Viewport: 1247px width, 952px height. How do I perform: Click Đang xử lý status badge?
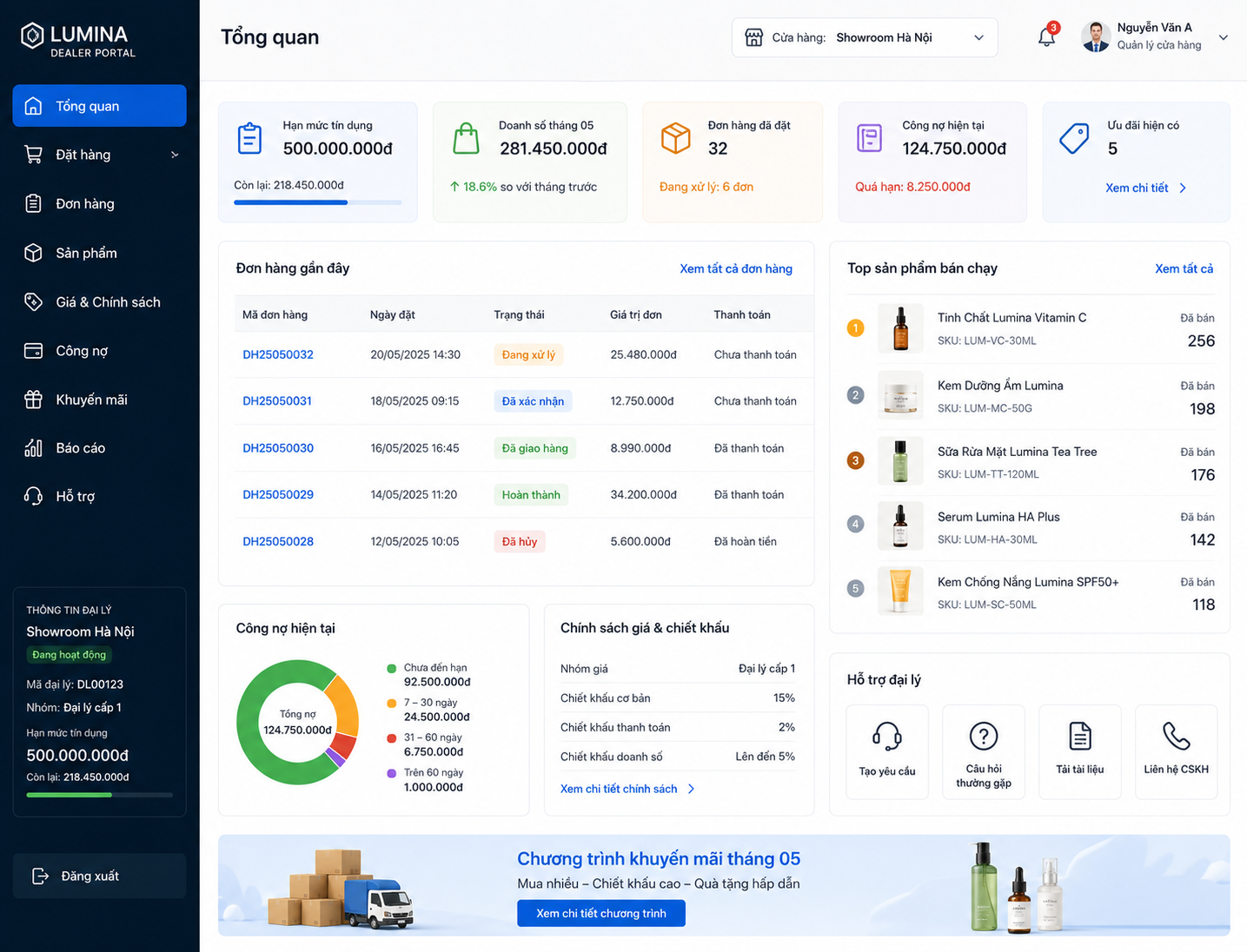528,354
